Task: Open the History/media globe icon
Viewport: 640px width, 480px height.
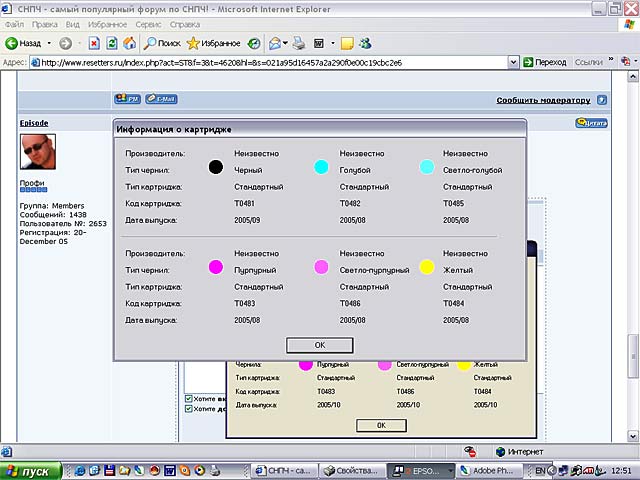Action: coord(254,43)
